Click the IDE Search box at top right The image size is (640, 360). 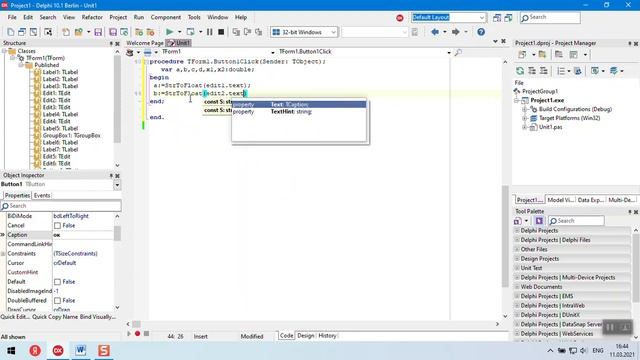point(550,17)
